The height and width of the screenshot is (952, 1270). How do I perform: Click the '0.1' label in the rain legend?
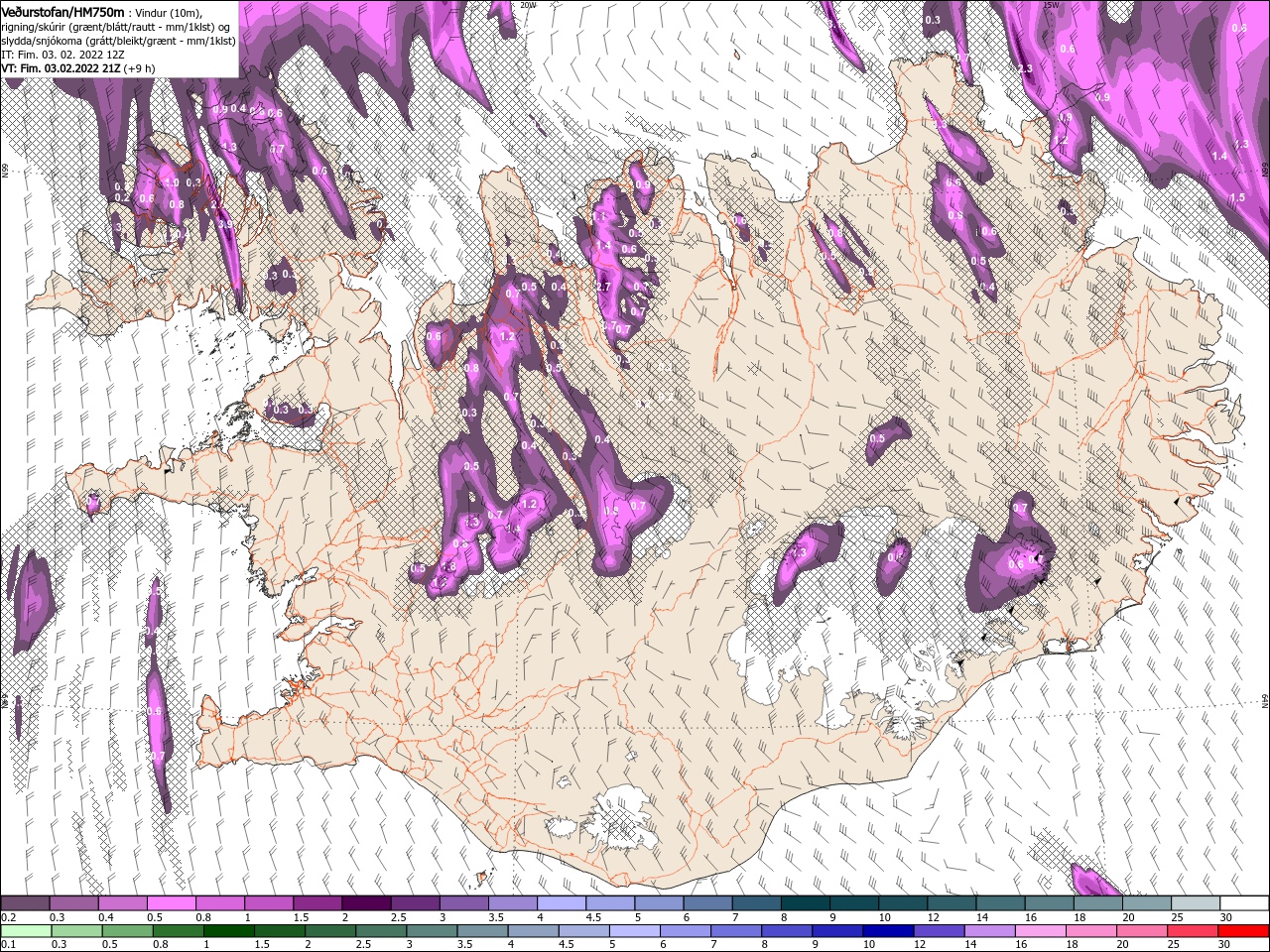tap(7, 944)
